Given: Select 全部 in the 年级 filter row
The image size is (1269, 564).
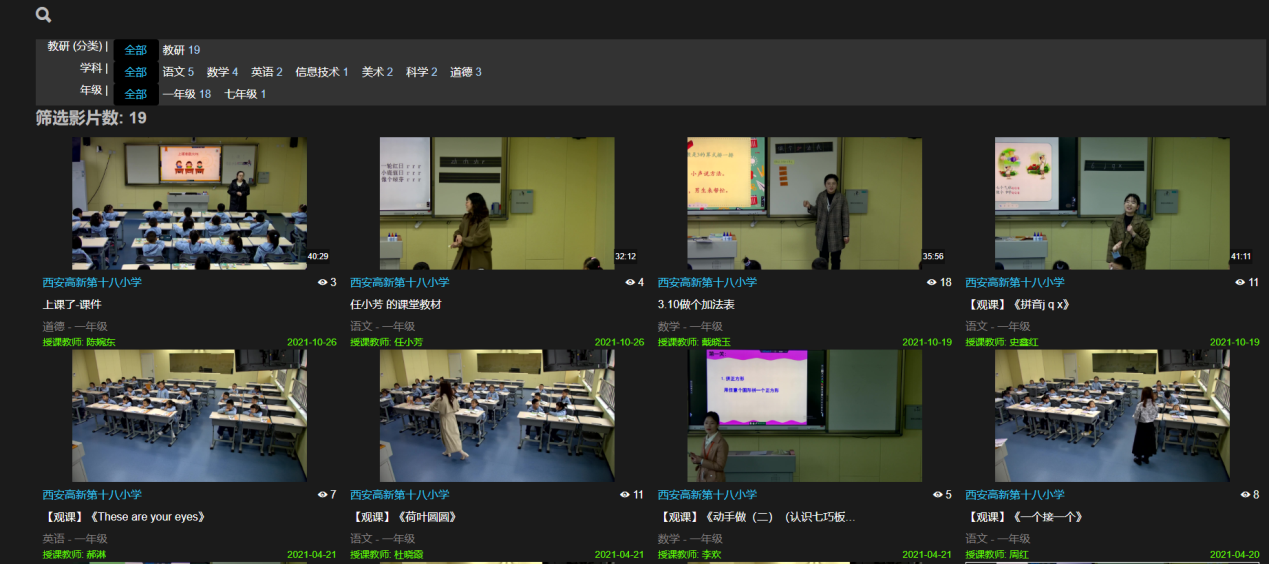Looking at the screenshot, I should [x=135, y=94].
